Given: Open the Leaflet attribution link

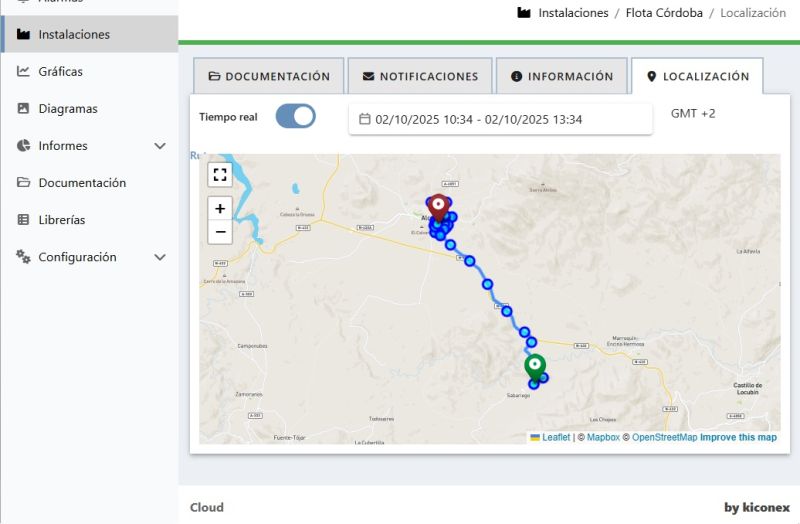Looking at the screenshot, I should click(556, 437).
